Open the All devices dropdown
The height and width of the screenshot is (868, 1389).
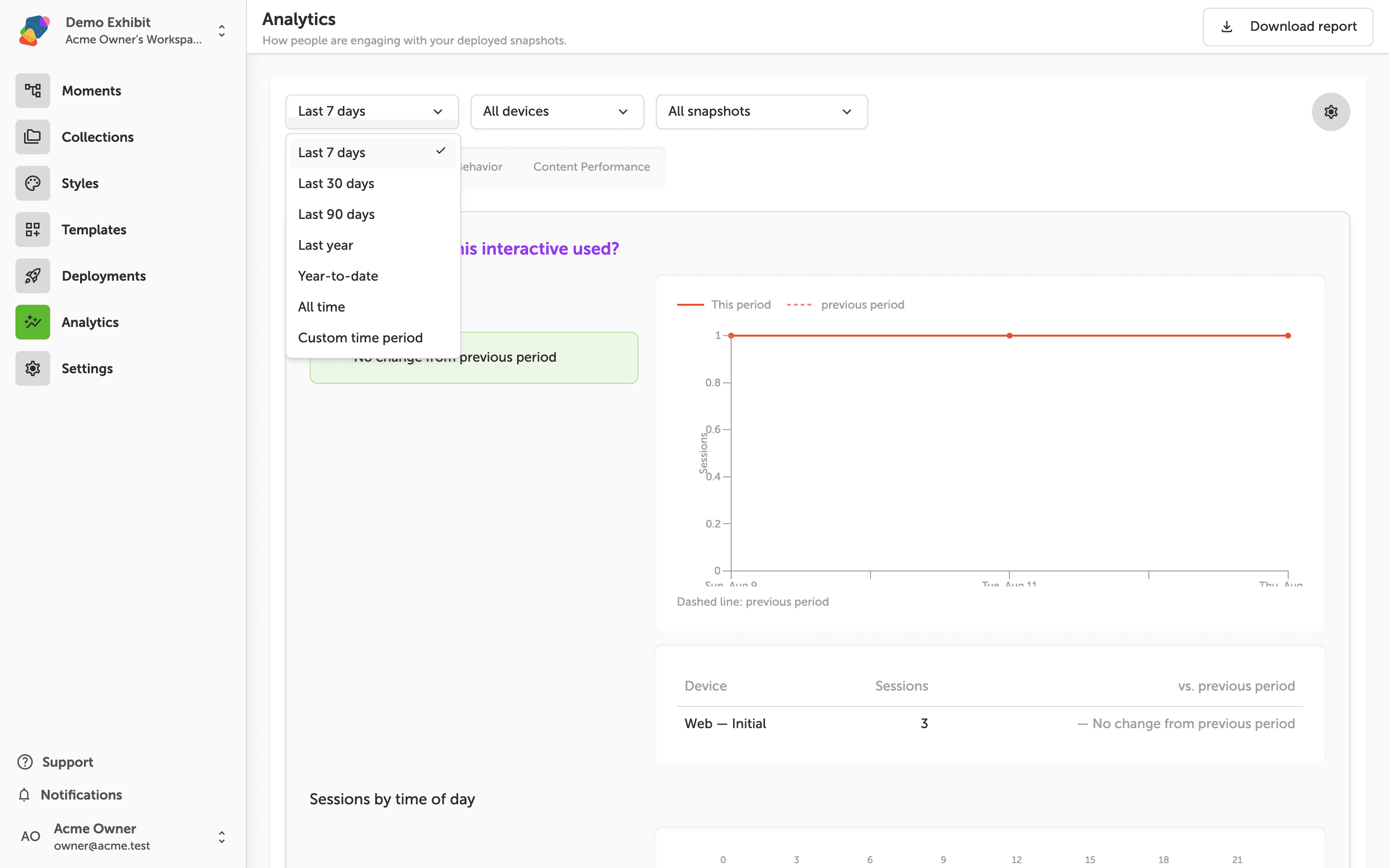(557, 111)
